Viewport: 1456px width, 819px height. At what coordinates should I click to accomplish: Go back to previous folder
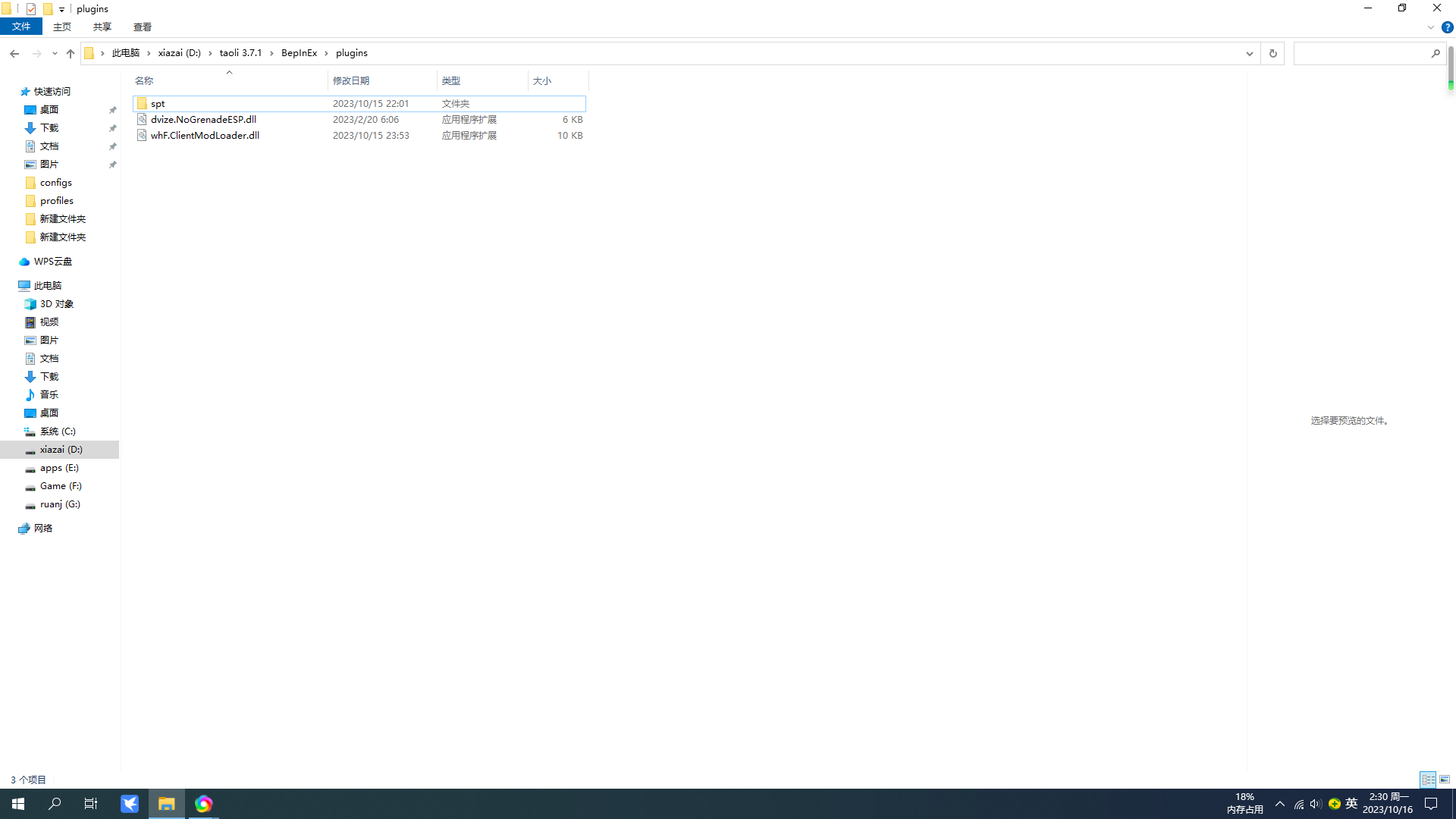click(x=14, y=53)
